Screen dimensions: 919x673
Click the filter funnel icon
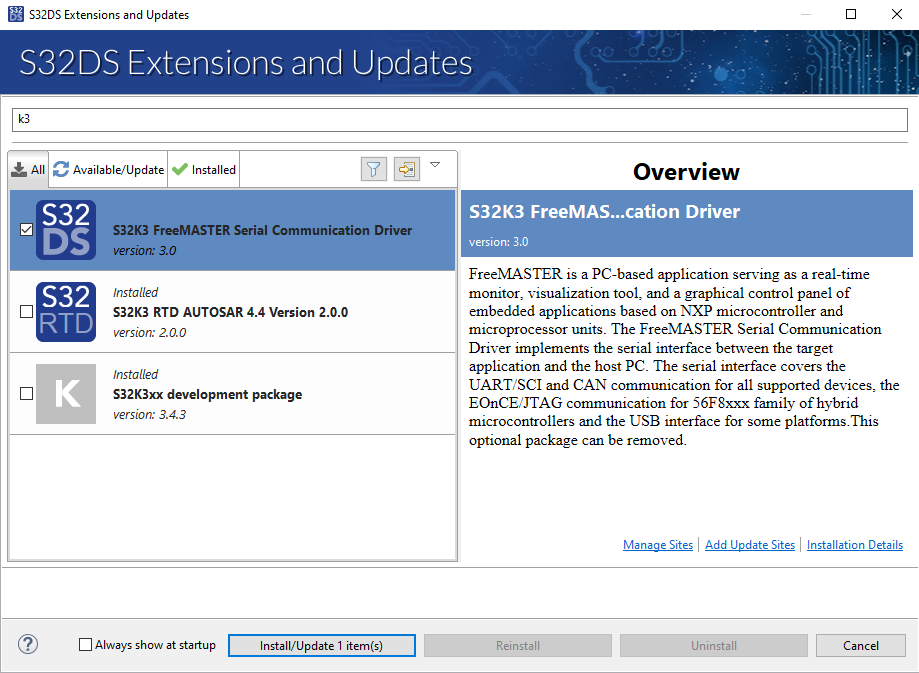[x=373, y=169]
